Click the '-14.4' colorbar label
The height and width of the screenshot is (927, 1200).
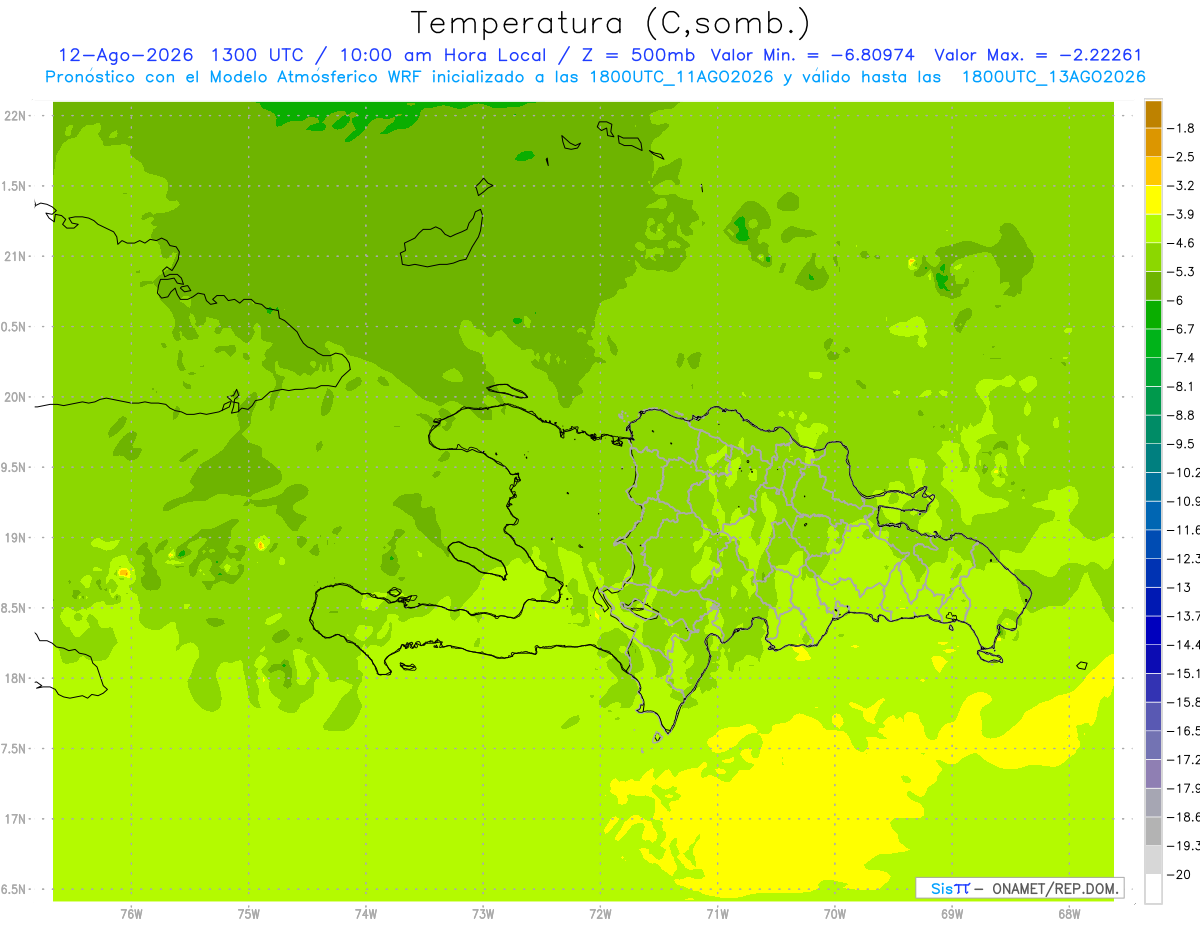pyautogui.click(x=1185, y=644)
